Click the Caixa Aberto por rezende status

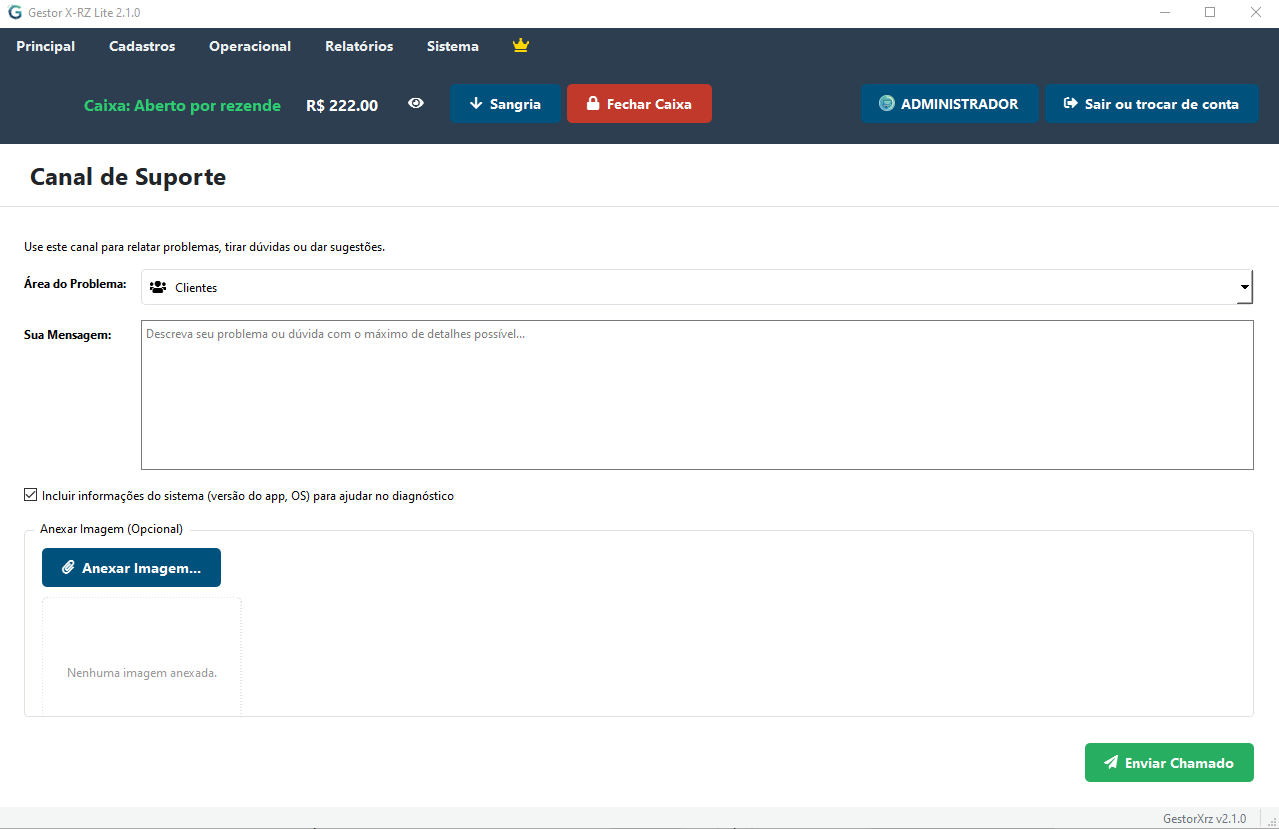pos(182,106)
